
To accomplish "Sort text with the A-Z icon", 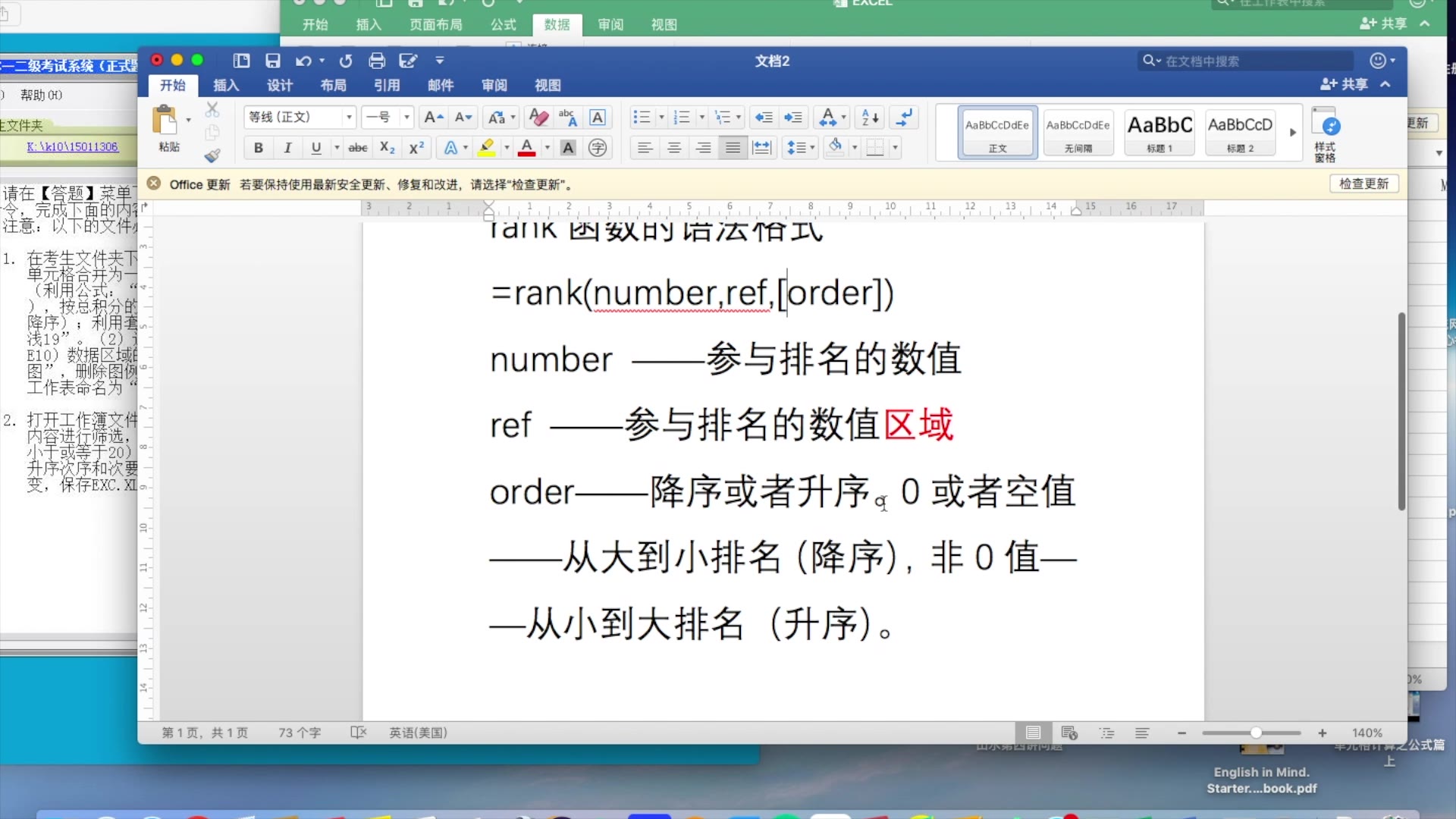I will click(871, 117).
